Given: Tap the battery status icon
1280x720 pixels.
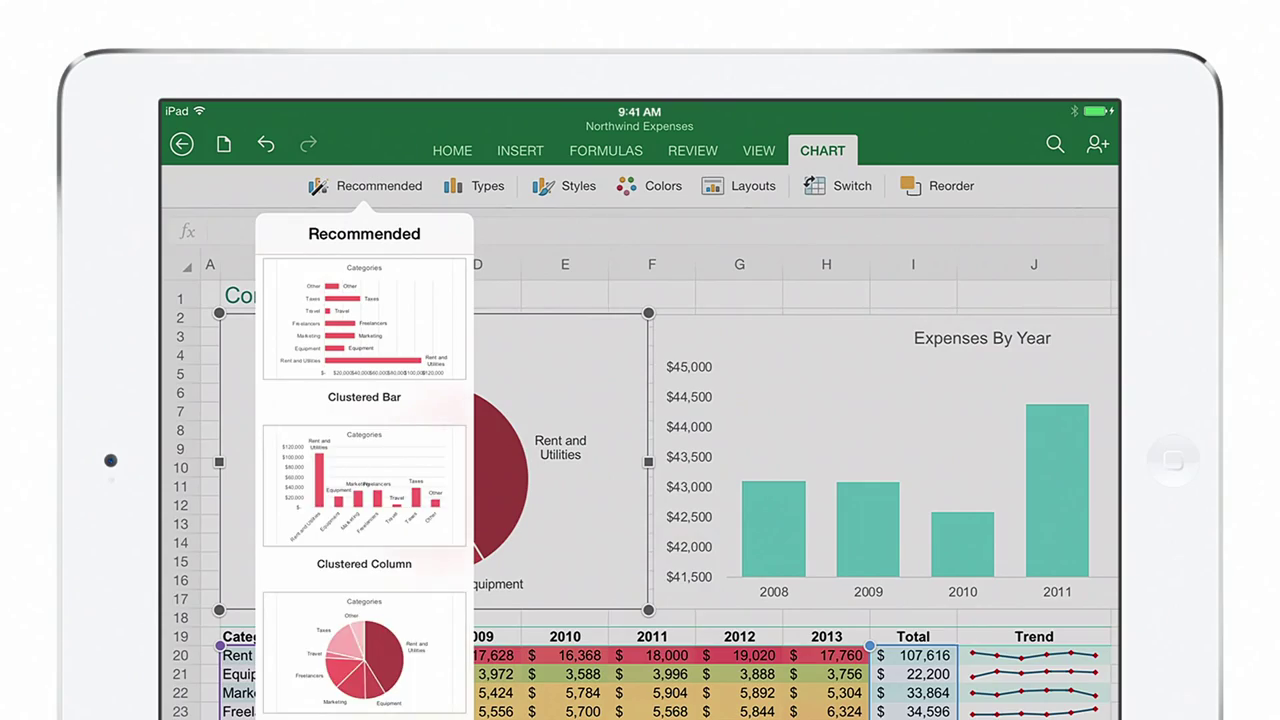Looking at the screenshot, I should click(x=1098, y=111).
